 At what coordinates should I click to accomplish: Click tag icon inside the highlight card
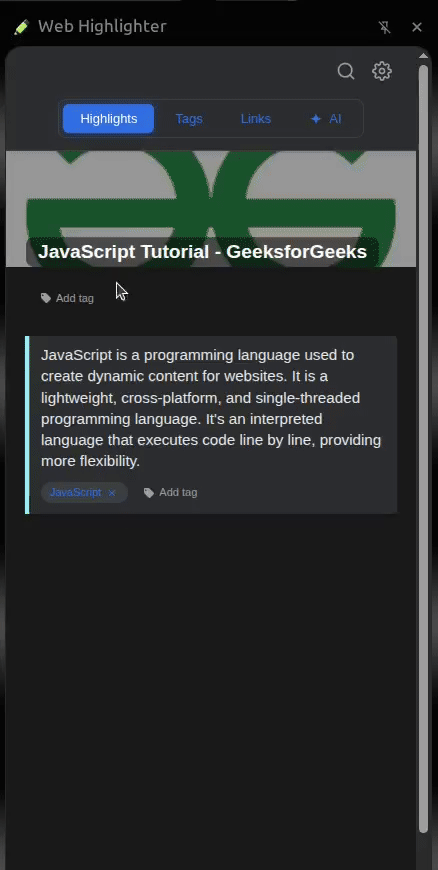(149, 492)
